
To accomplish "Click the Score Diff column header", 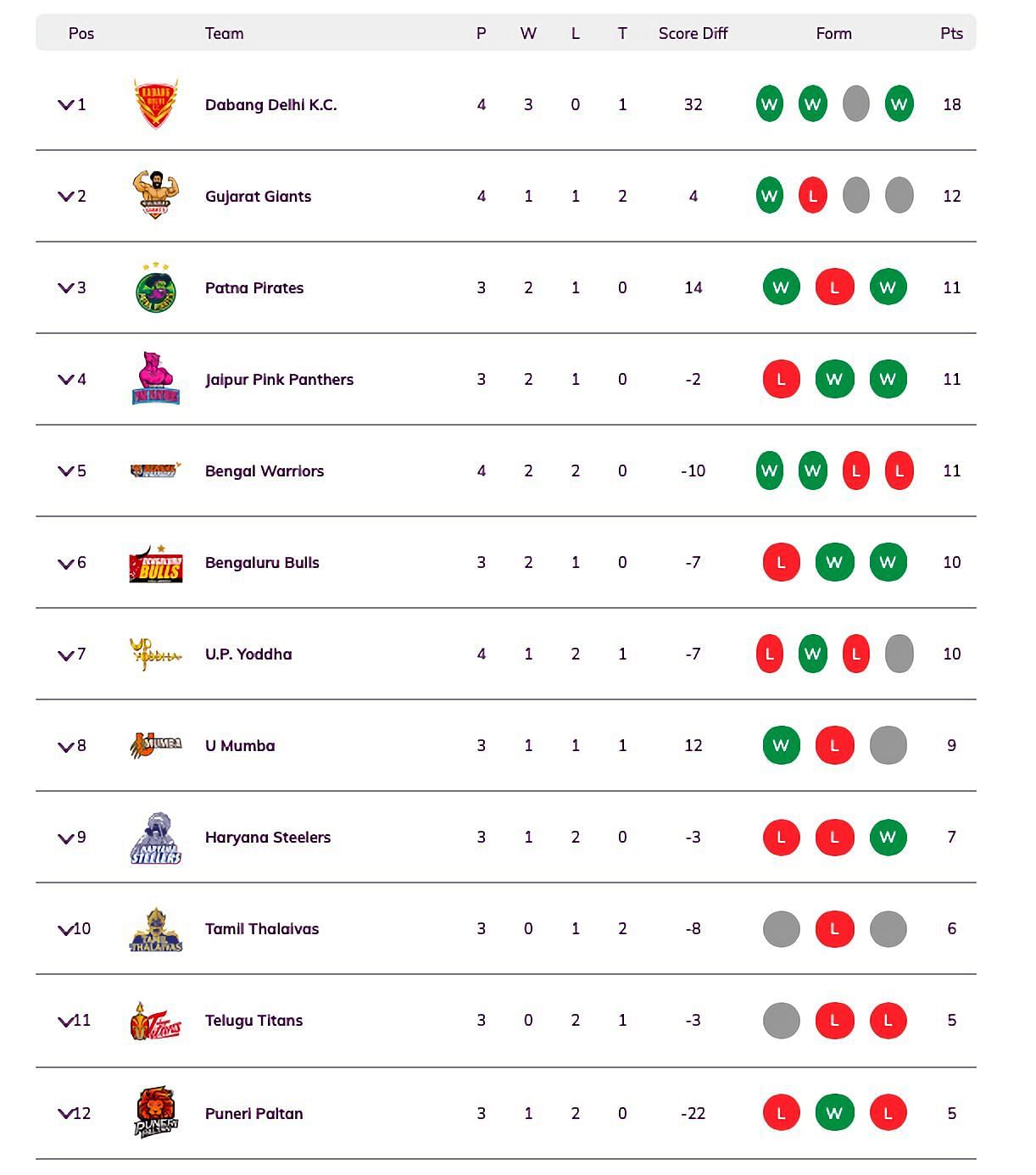I will [x=693, y=33].
